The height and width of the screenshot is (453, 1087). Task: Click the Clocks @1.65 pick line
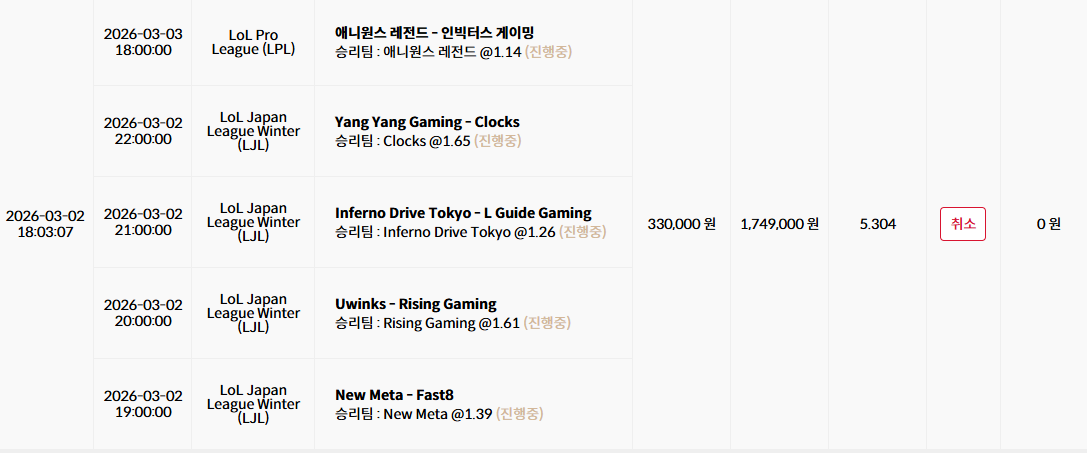click(x=428, y=142)
